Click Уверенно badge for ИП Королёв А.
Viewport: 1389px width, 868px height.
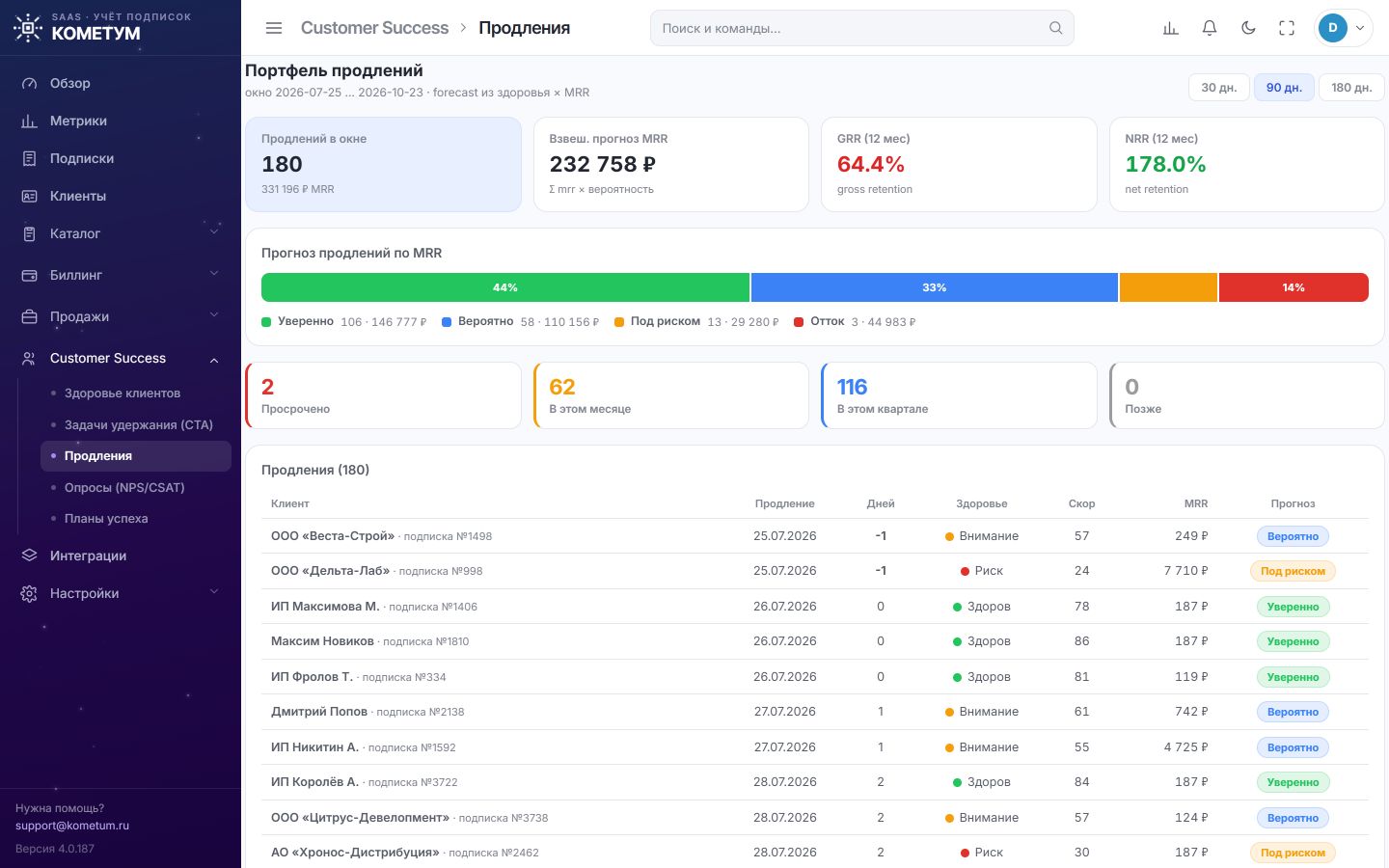click(x=1293, y=782)
